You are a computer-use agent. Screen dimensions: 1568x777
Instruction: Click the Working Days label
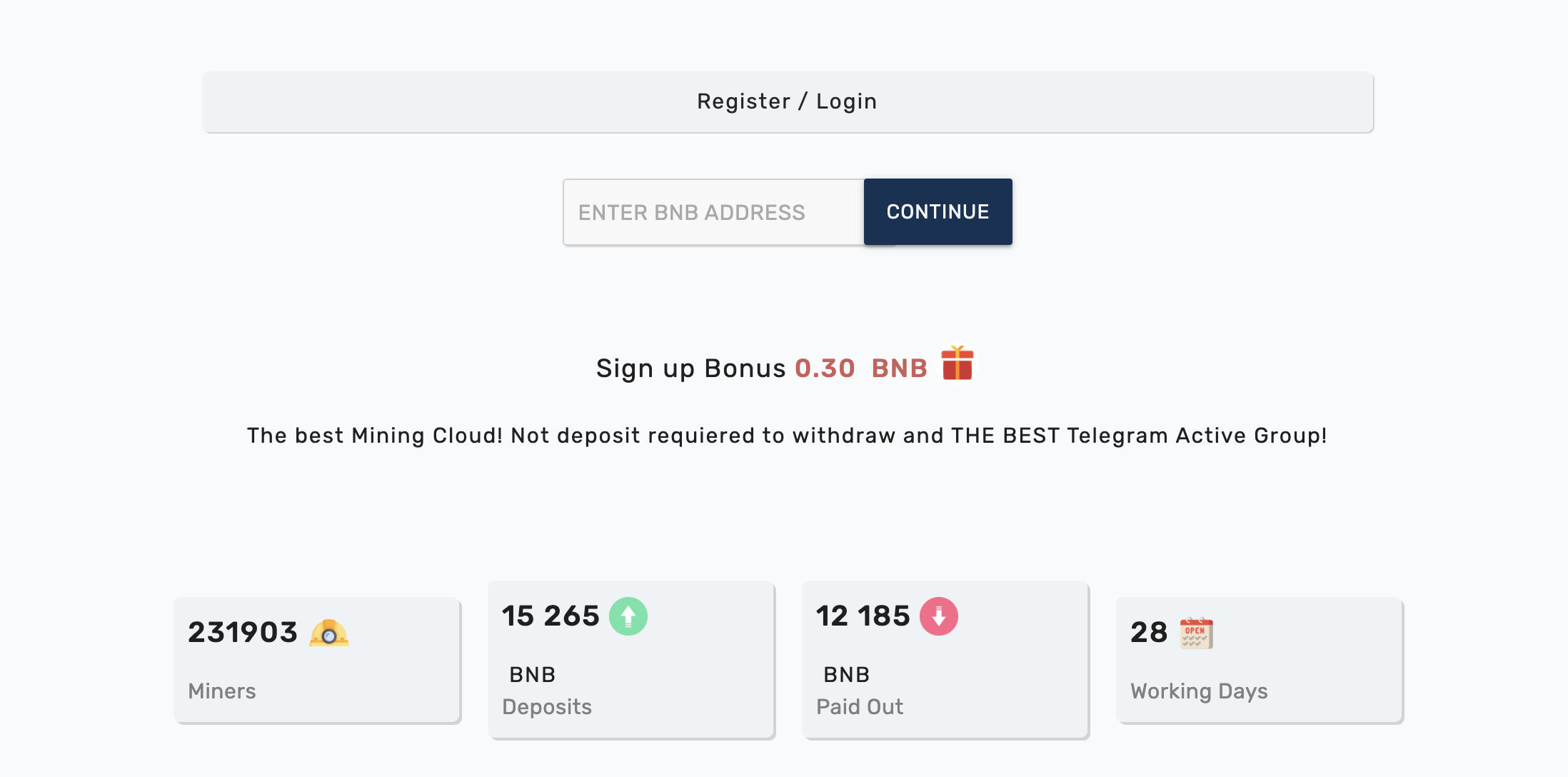(x=1199, y=691)
